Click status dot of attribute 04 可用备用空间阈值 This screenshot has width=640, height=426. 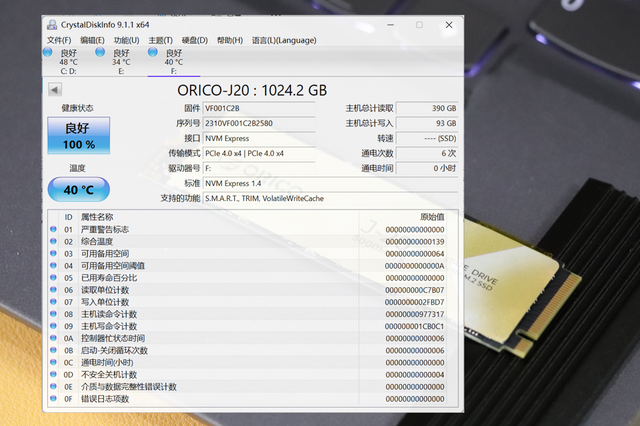pos(53,266)
